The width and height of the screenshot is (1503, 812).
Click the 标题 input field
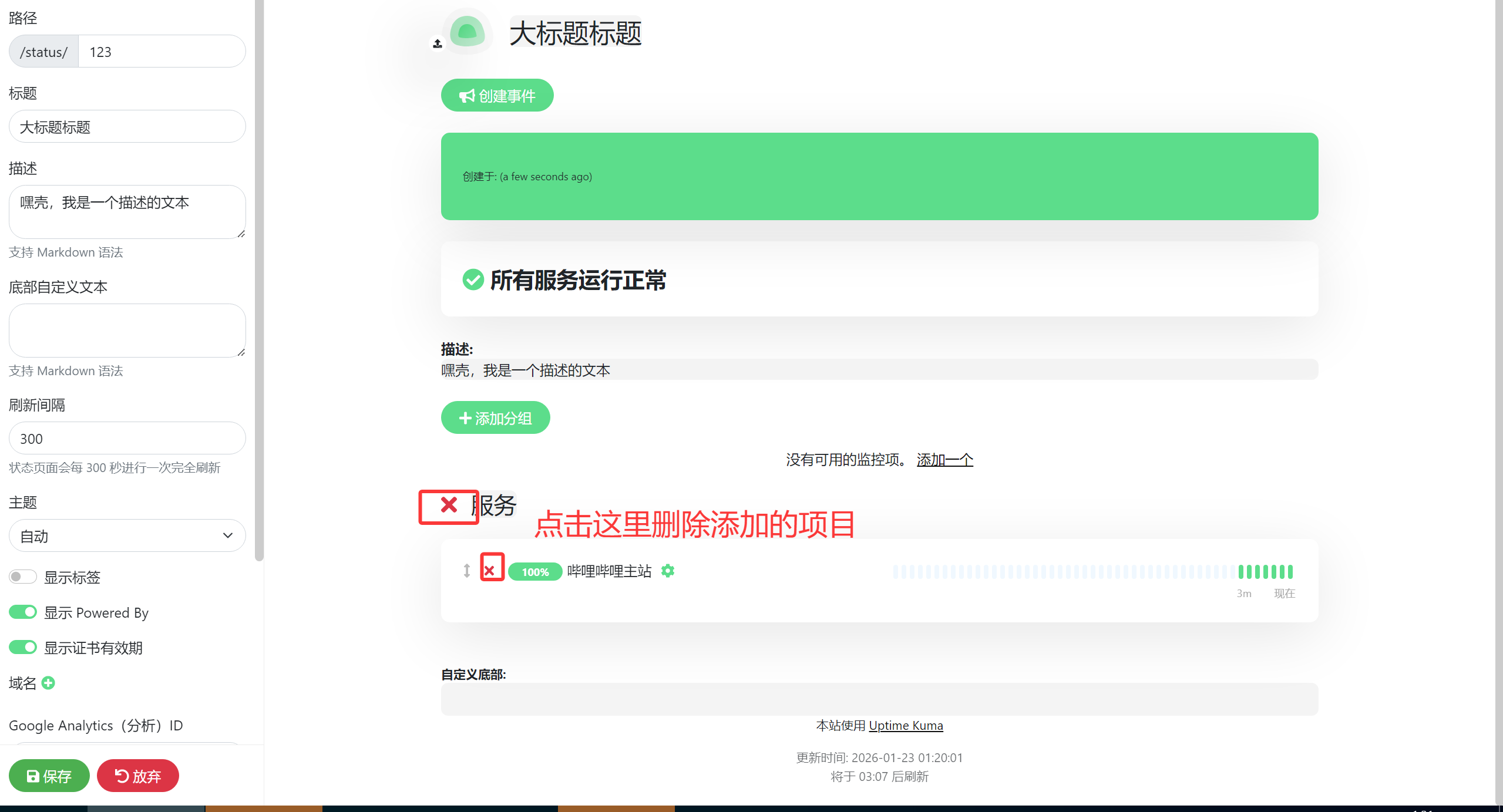point(127,126)
